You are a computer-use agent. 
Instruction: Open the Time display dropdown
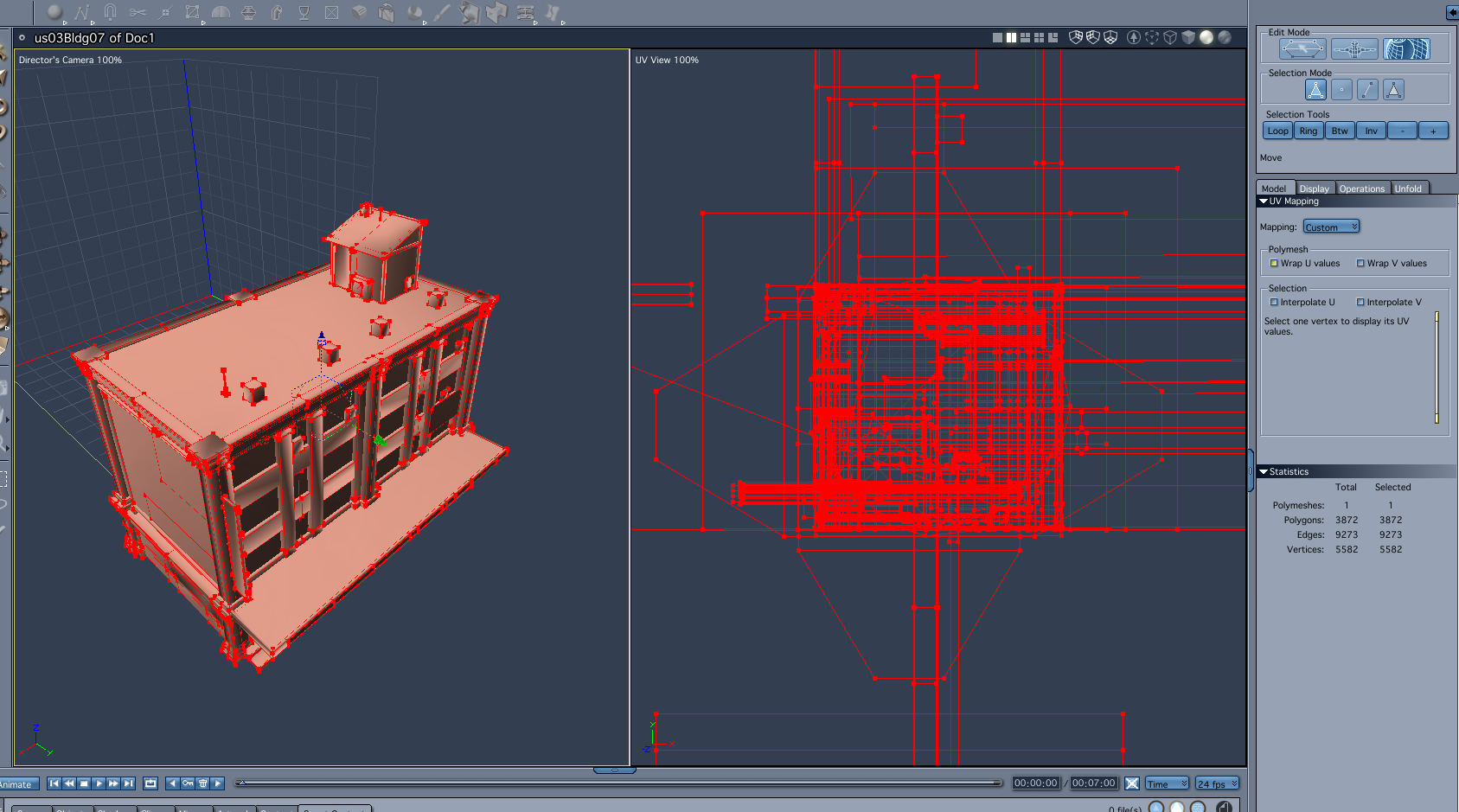tap(1168, 783)
